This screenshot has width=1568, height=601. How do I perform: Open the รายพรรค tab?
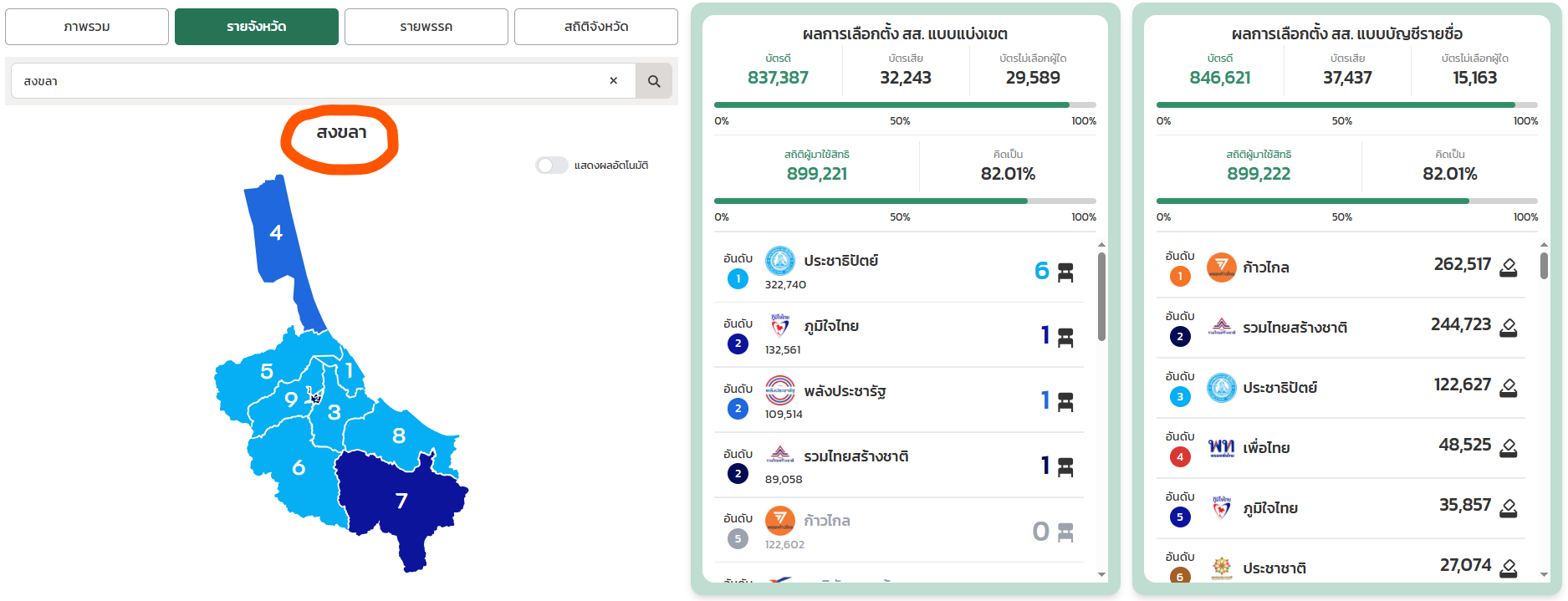tap(426, 27)
